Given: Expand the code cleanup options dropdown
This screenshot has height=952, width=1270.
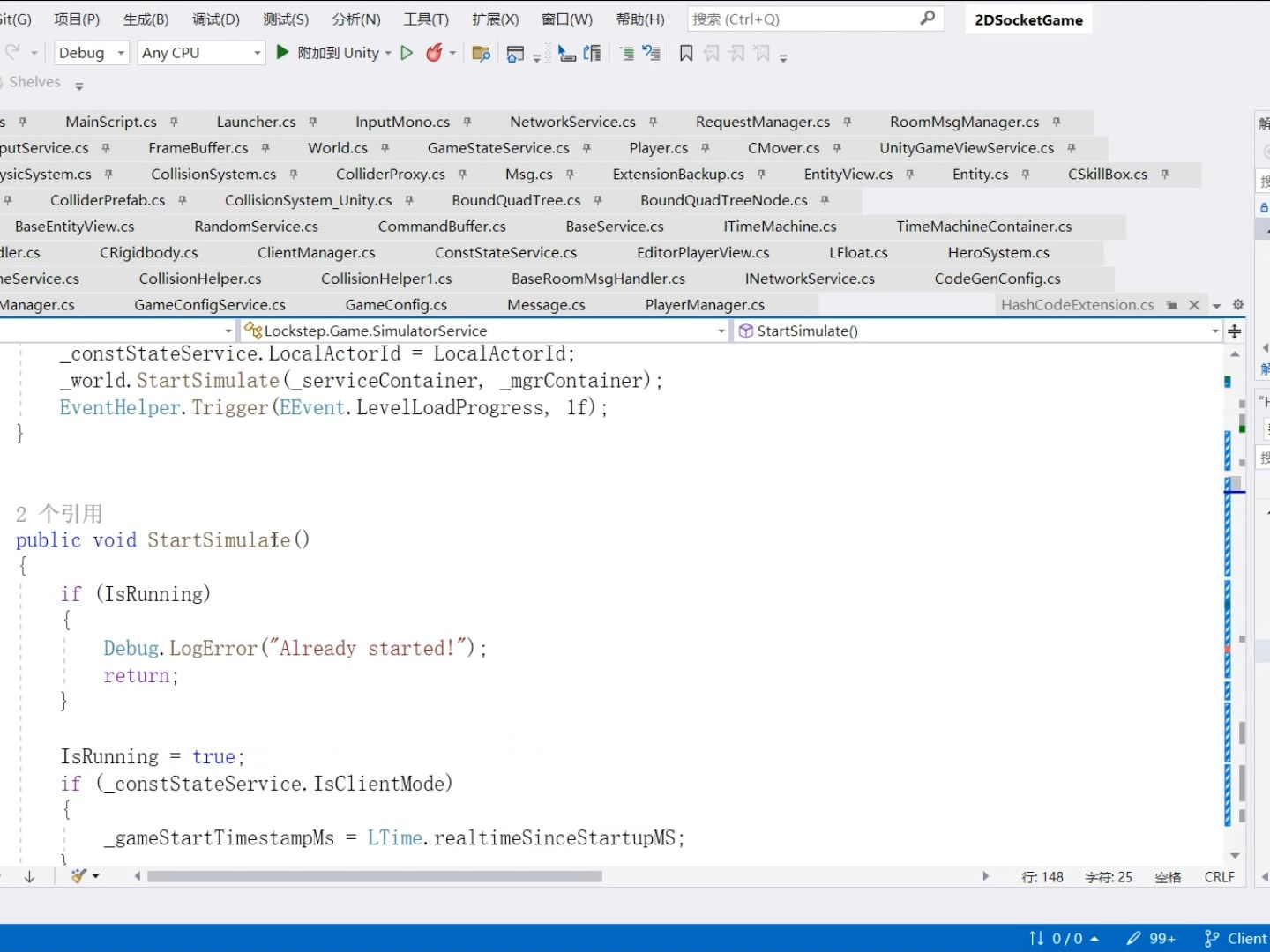Looking at the screenshot, I should (x=95, y=876).
